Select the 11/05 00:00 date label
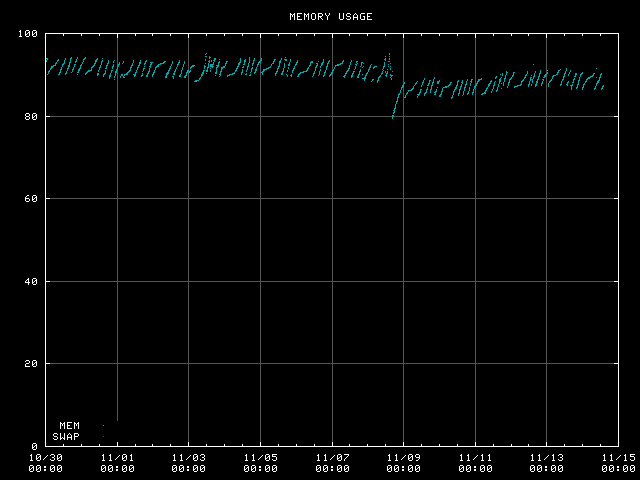 tap(260, 462)
